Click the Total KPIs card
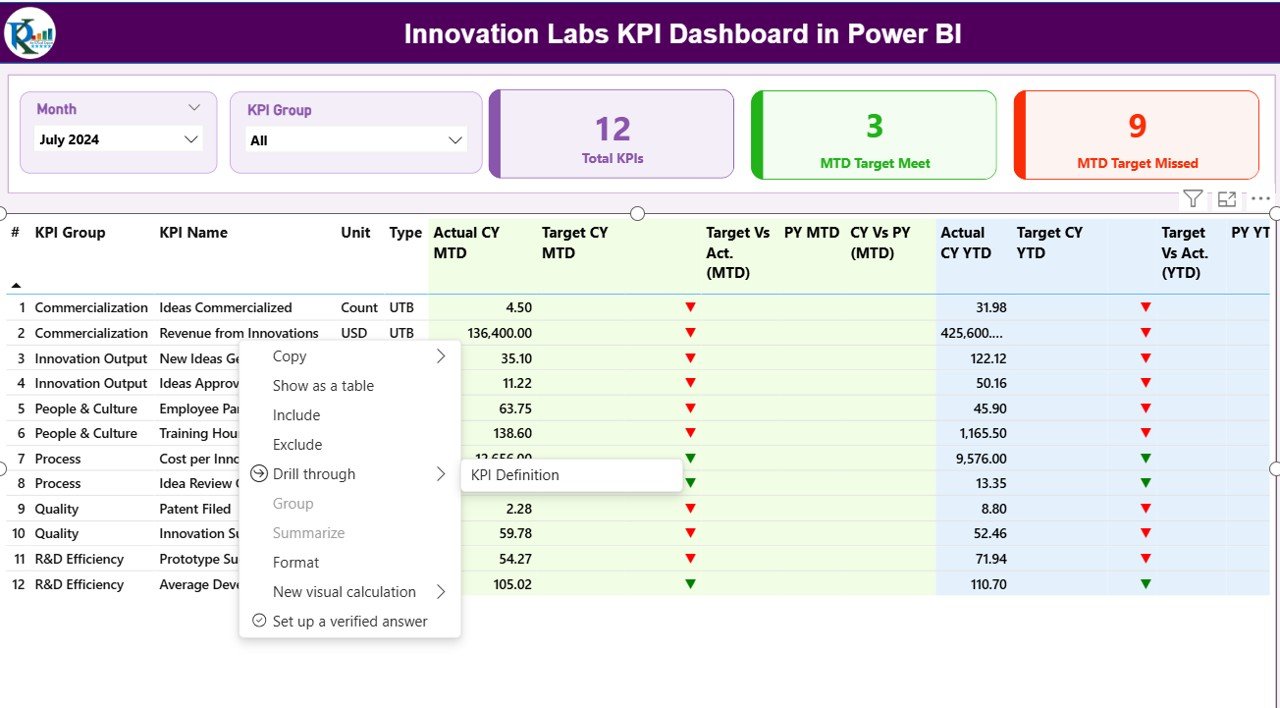 pos(612,136)
